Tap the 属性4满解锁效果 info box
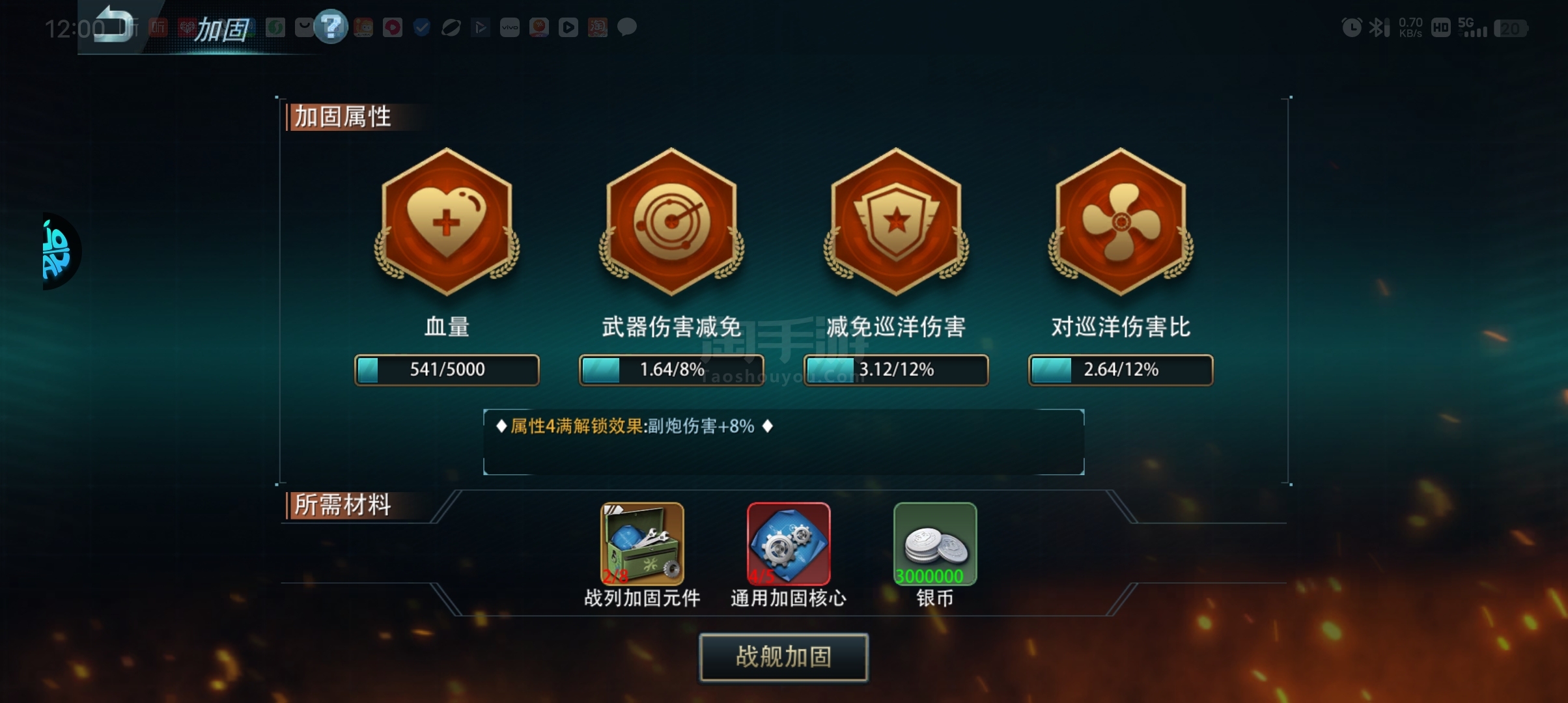This screenshot has height=703, width=1568. coord(783,442)
